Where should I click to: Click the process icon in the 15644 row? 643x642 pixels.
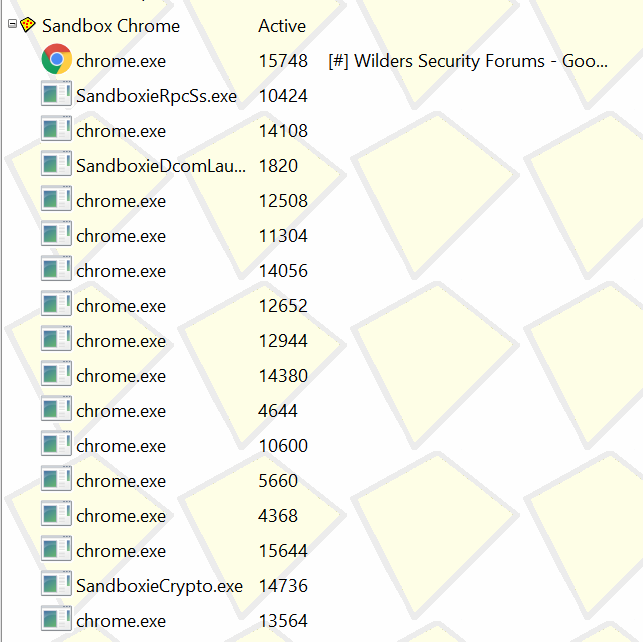coord(57,549)
